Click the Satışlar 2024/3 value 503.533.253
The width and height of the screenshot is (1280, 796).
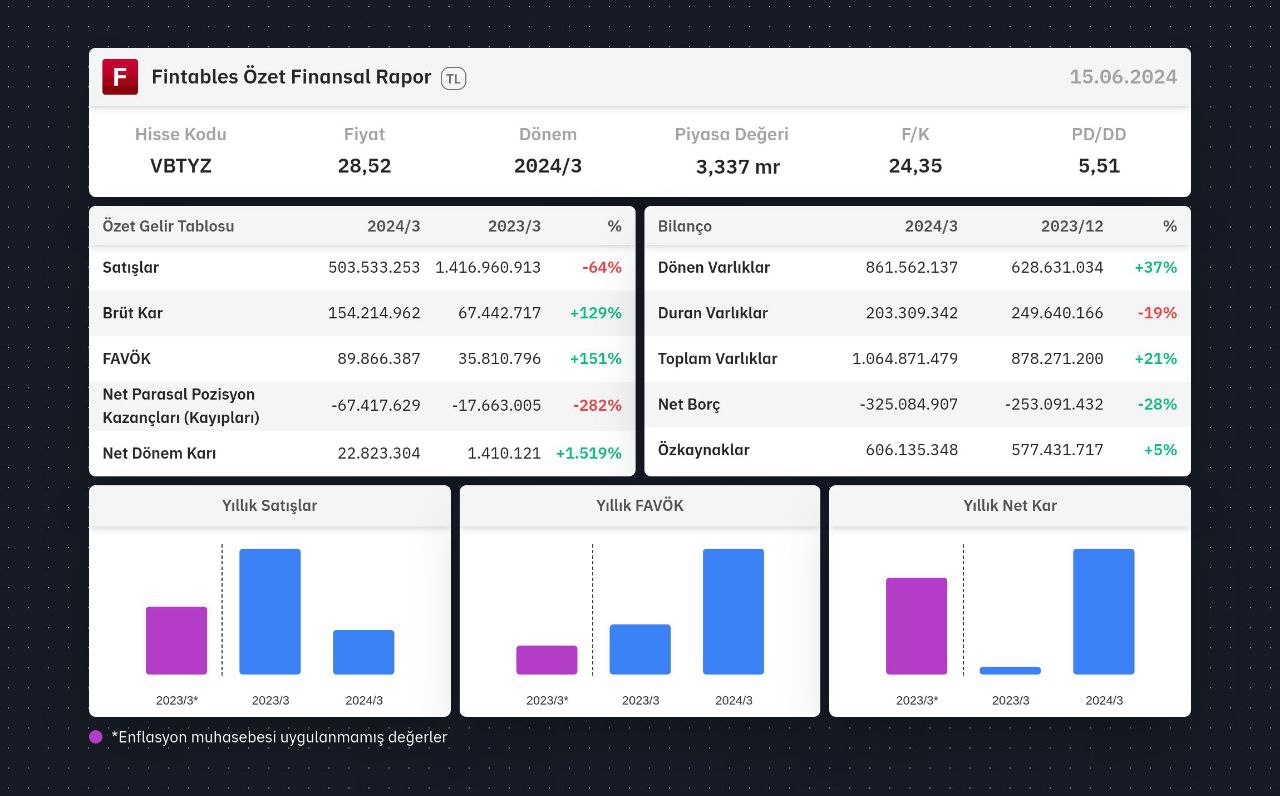[x=374, y=268]
